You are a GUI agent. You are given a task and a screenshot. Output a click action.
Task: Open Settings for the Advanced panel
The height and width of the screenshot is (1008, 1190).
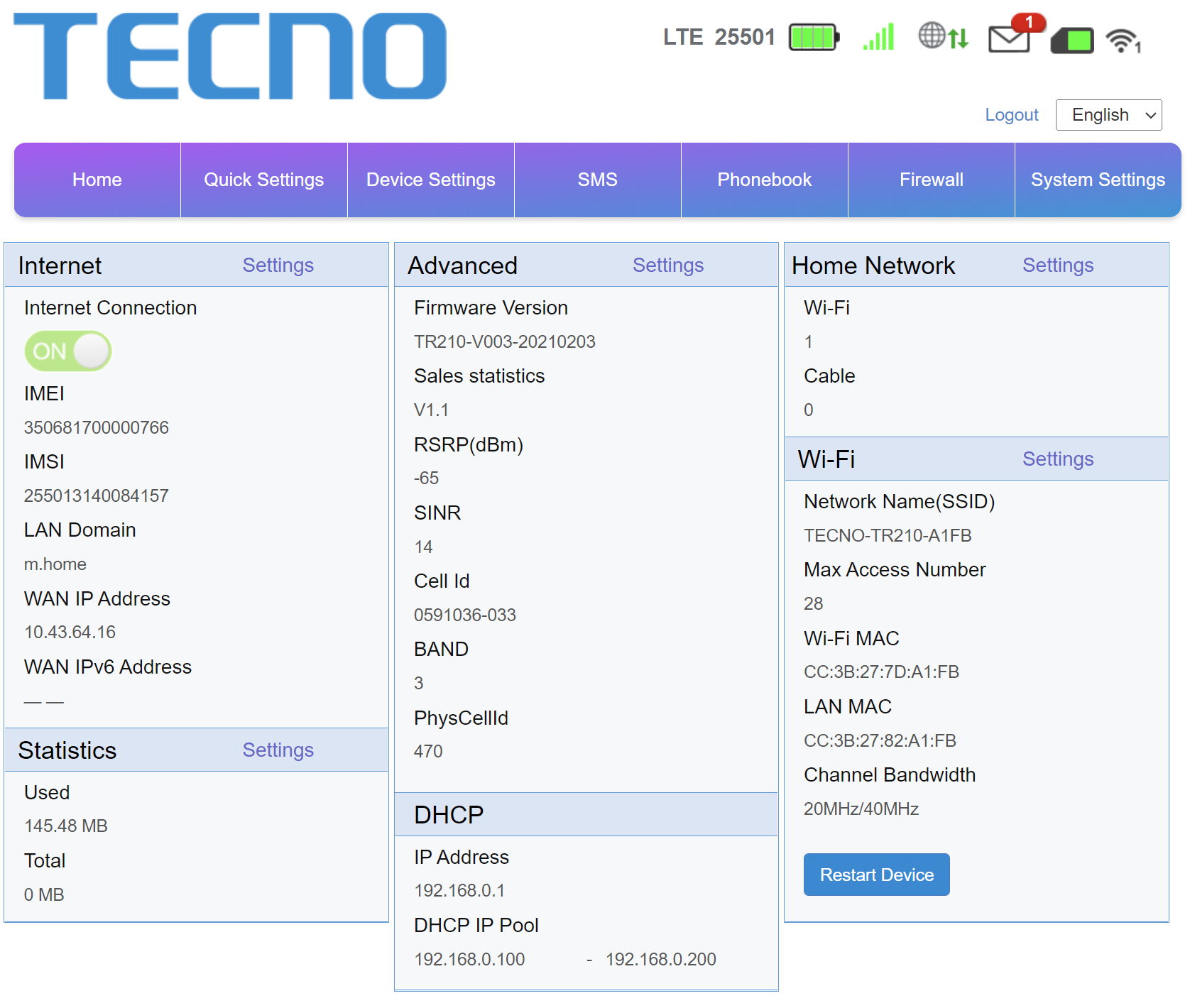pyautogui.click(x=668, y=265)
